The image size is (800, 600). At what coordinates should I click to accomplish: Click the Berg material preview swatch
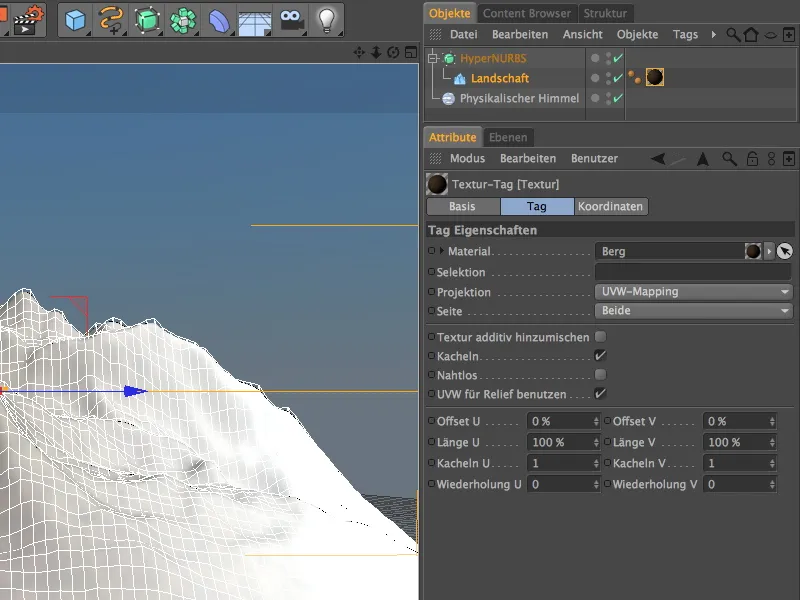coord(753,251)
